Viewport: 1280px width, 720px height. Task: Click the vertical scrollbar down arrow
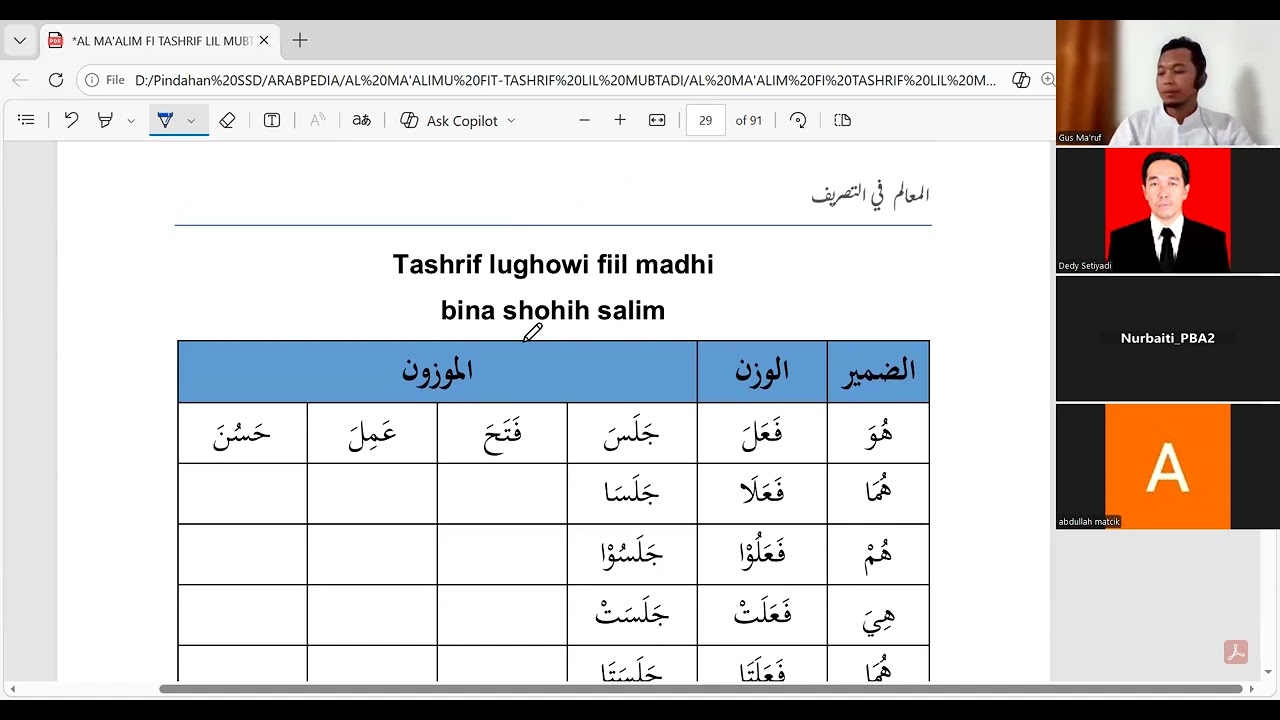[x=1269, y=672]
